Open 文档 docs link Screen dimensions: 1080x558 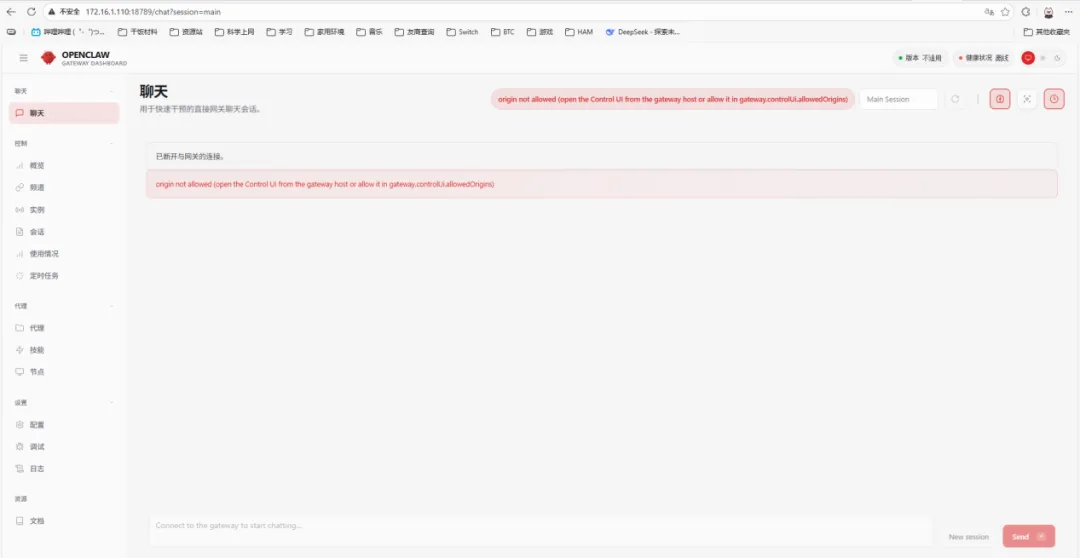tap(64, 521)
